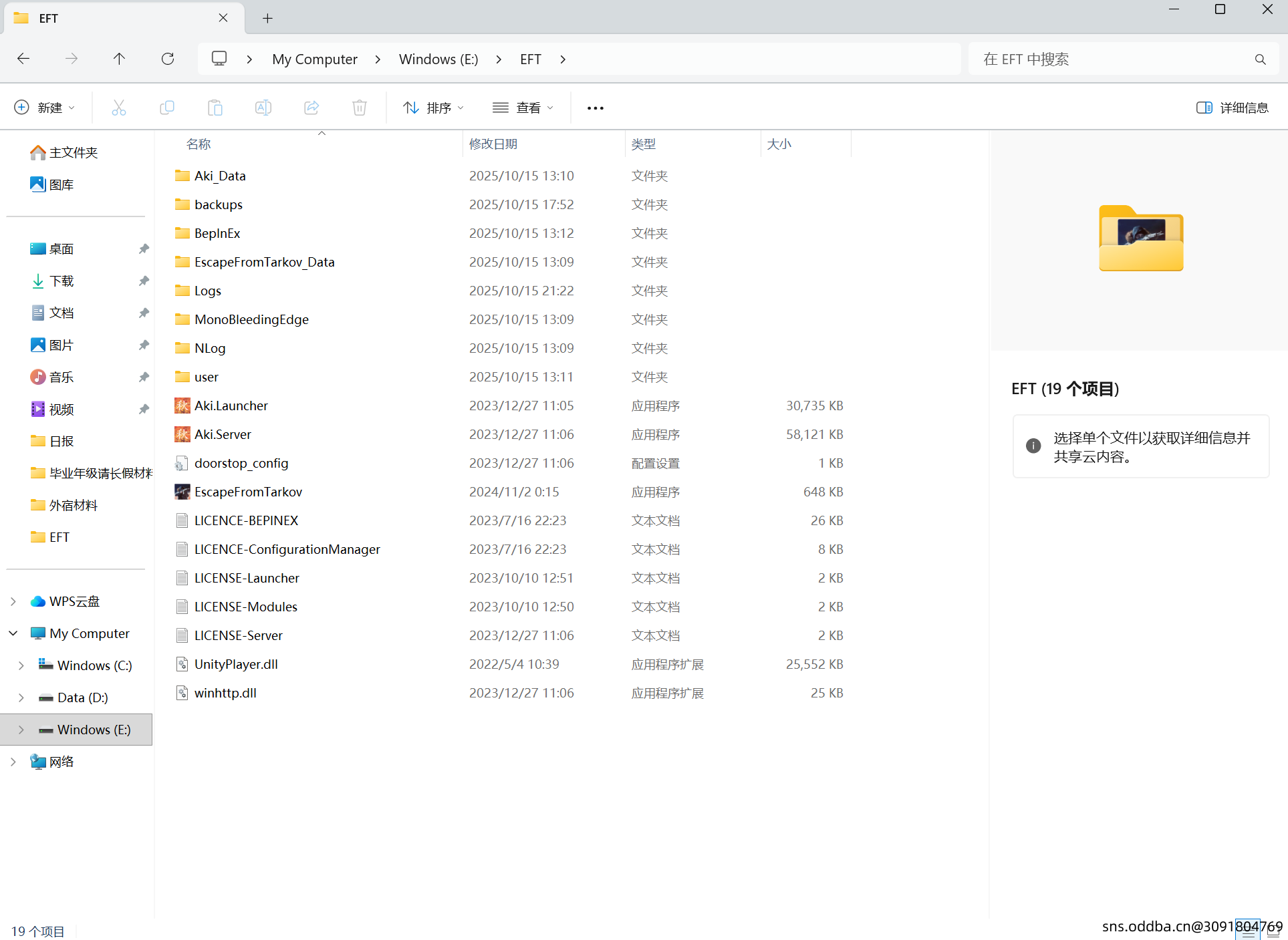Screen dimensions: 1288x940
Task: Sort files by 修改日期 column header
Action: 493,144
